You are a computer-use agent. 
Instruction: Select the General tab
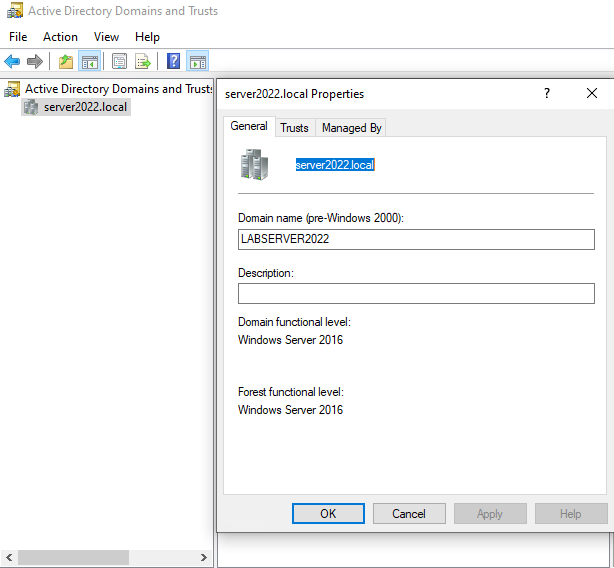pos(249,126)
